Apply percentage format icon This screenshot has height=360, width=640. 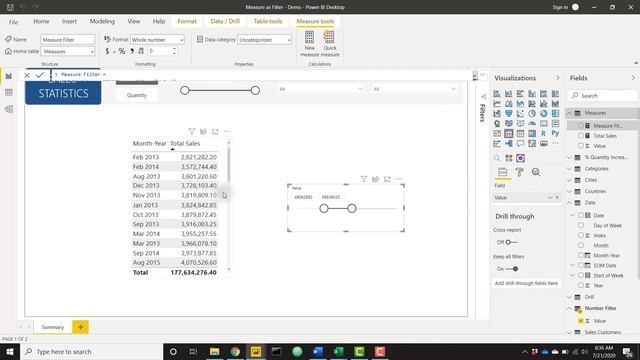[122, 51]
